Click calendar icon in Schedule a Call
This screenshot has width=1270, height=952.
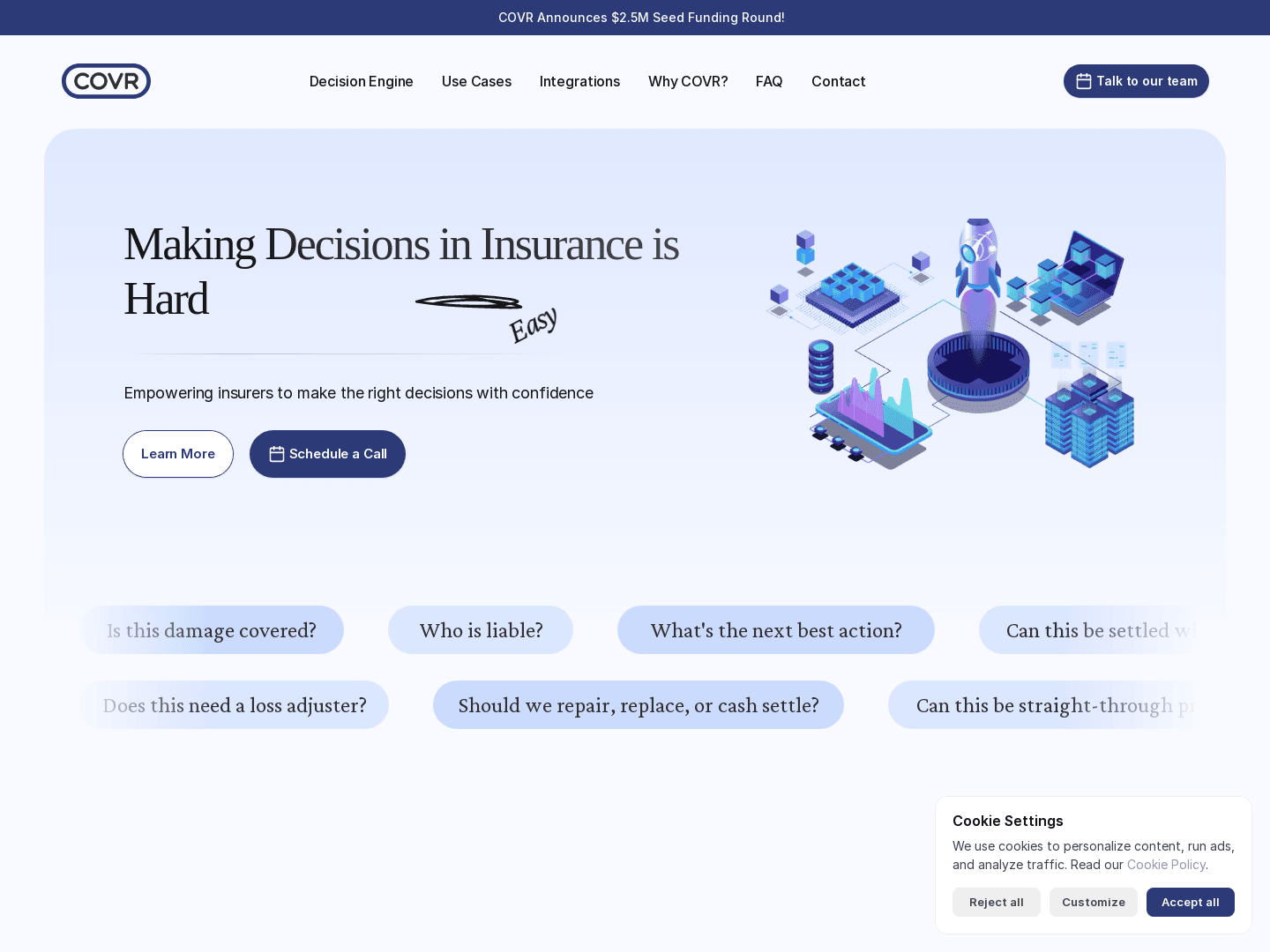pyautogui.click(x=277, y=454)
